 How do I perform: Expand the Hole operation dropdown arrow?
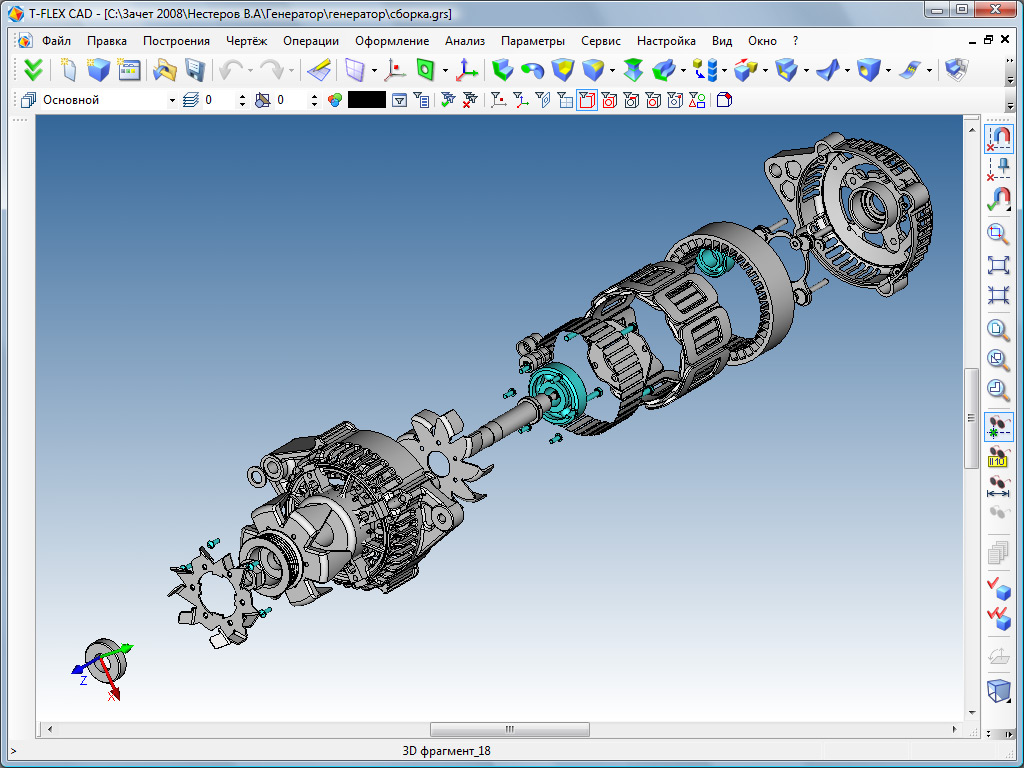coord(888,71)
